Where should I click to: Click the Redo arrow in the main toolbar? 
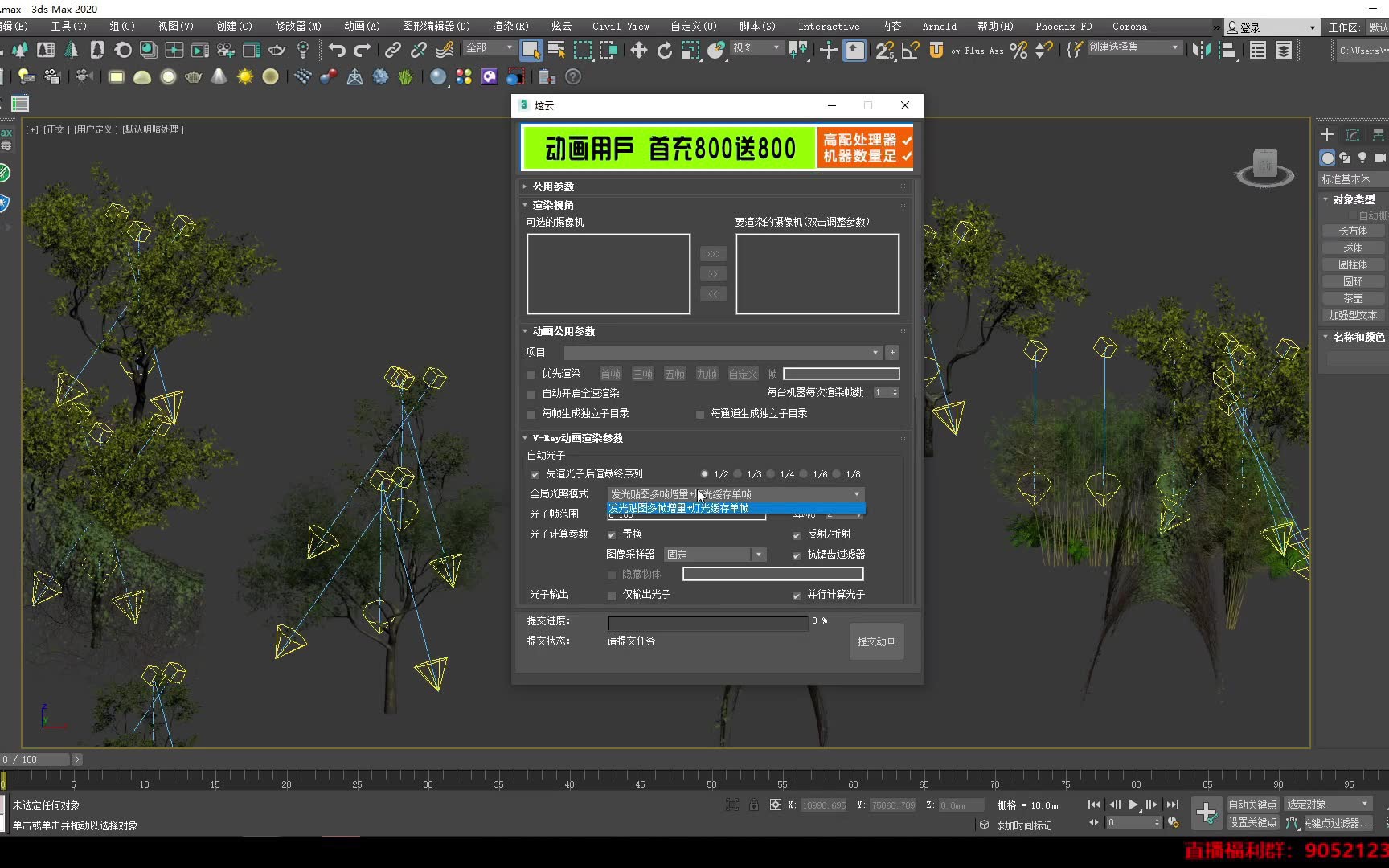point(363,51)
